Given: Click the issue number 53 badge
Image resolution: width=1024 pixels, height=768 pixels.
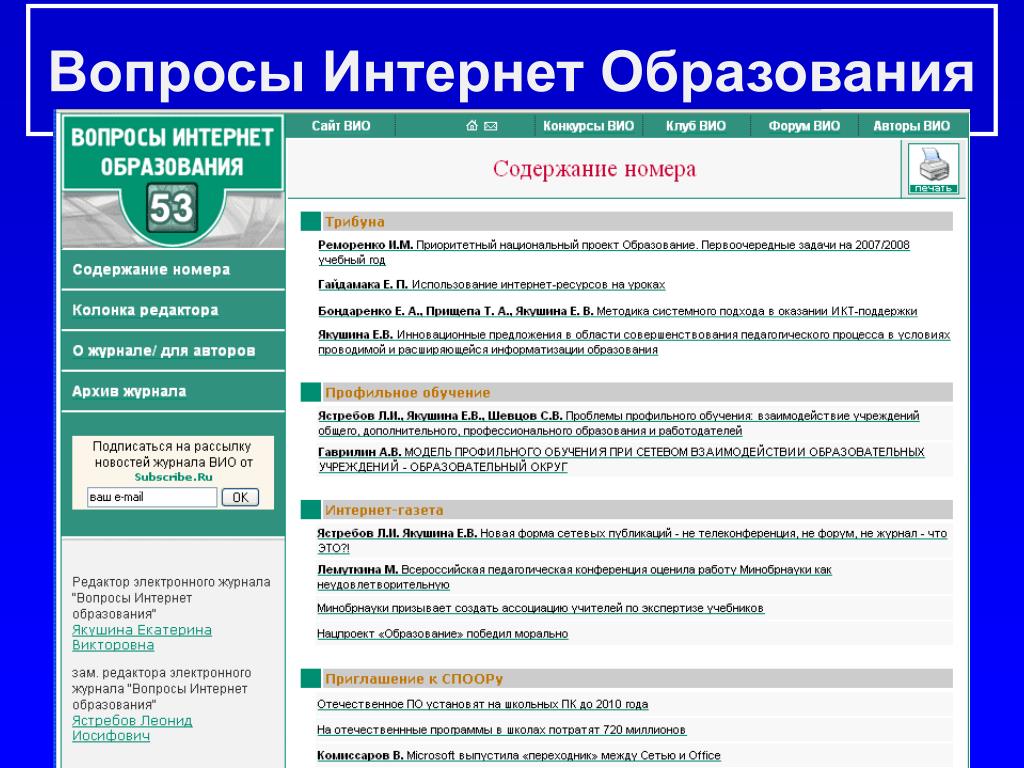Looking at the screenshot, I should click(171, 208).
